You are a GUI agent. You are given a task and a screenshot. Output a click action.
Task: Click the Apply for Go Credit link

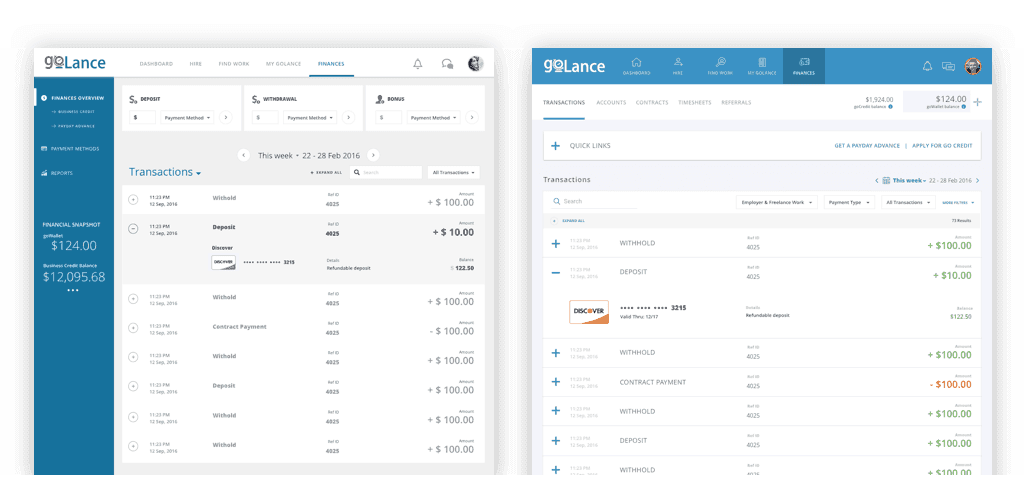click(x=944, y=146)
